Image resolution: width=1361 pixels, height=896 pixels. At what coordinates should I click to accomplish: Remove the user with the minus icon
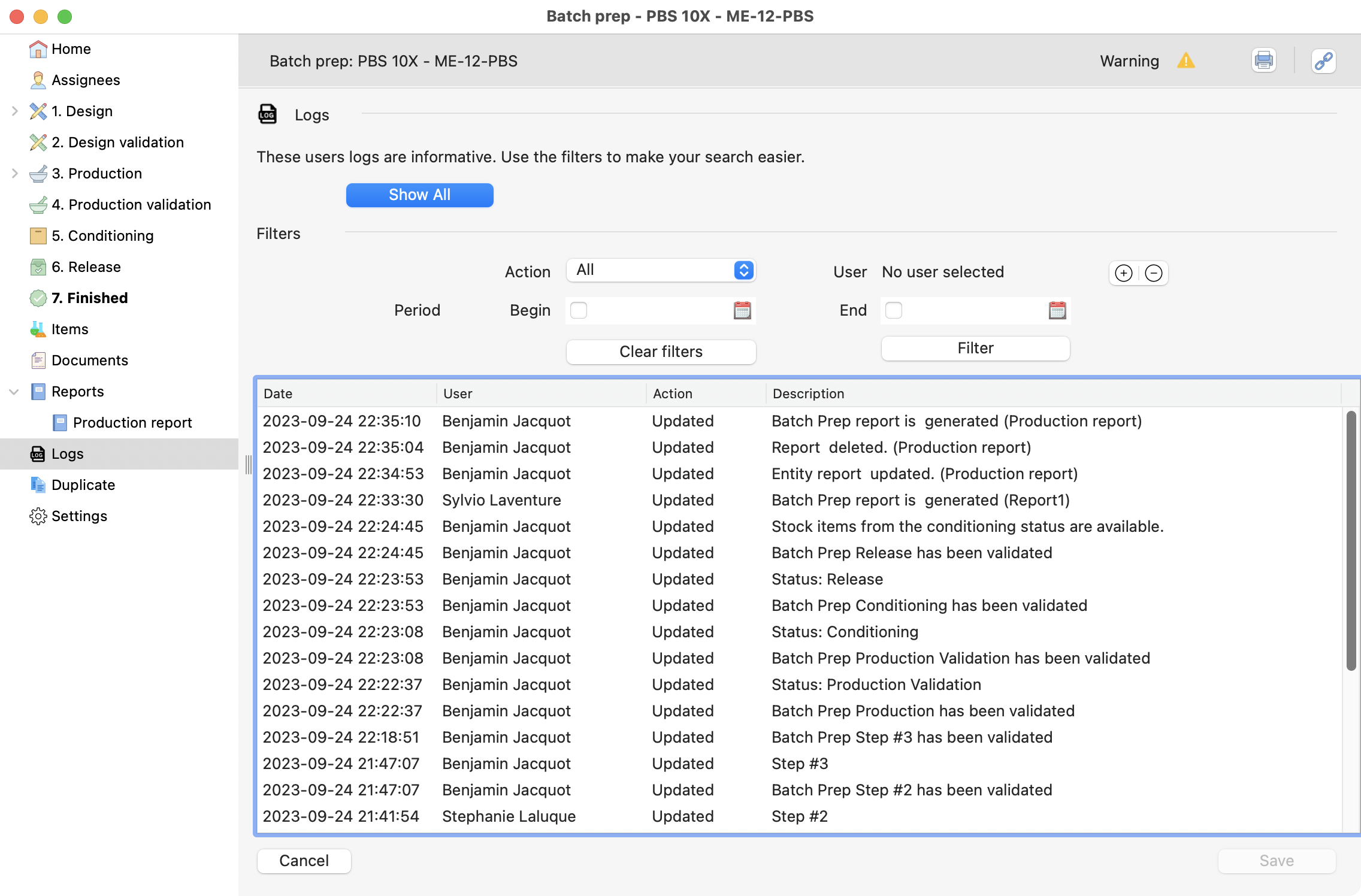(1154, 273)
